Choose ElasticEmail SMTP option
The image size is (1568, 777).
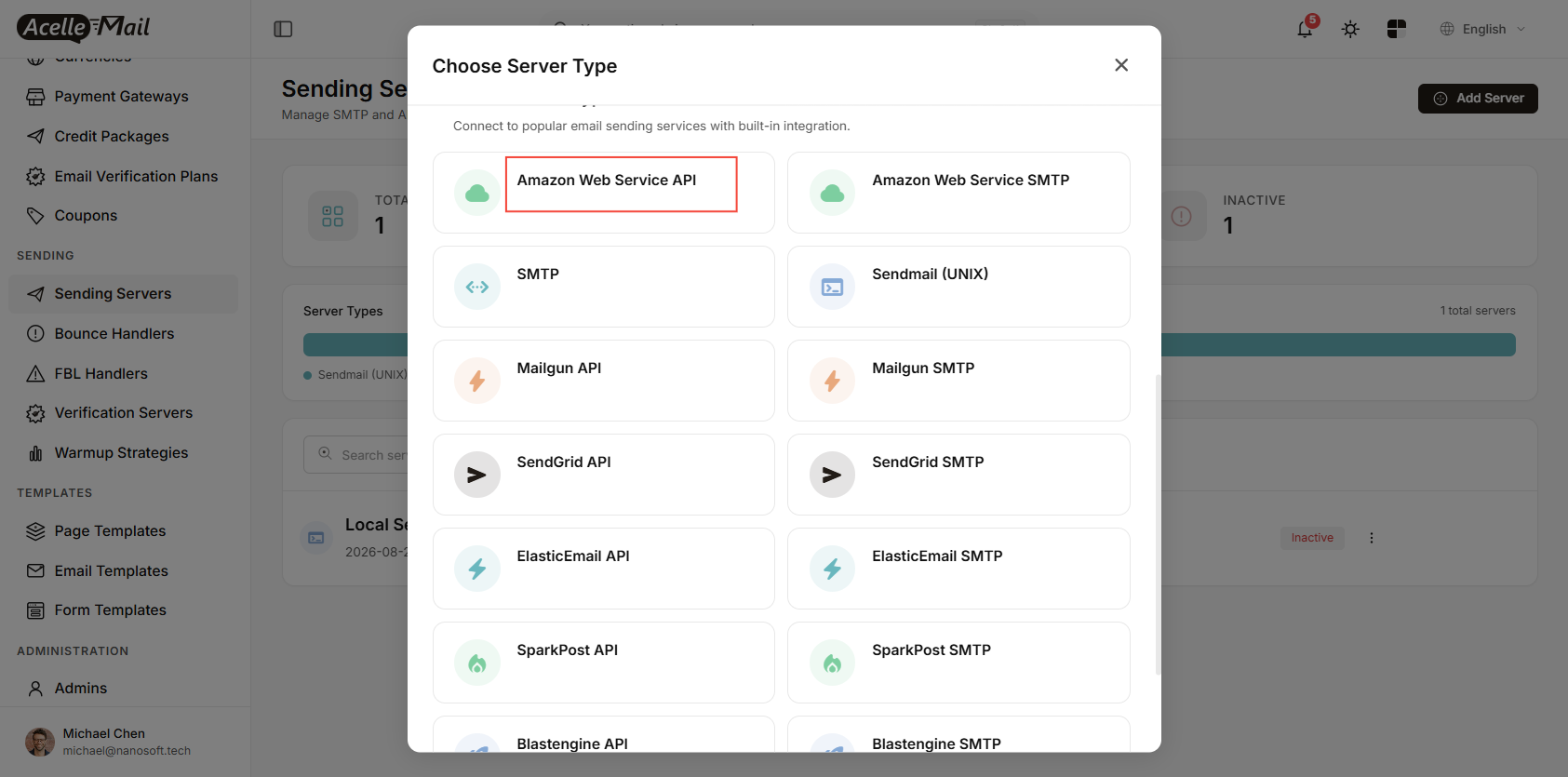tap(958, 569)
